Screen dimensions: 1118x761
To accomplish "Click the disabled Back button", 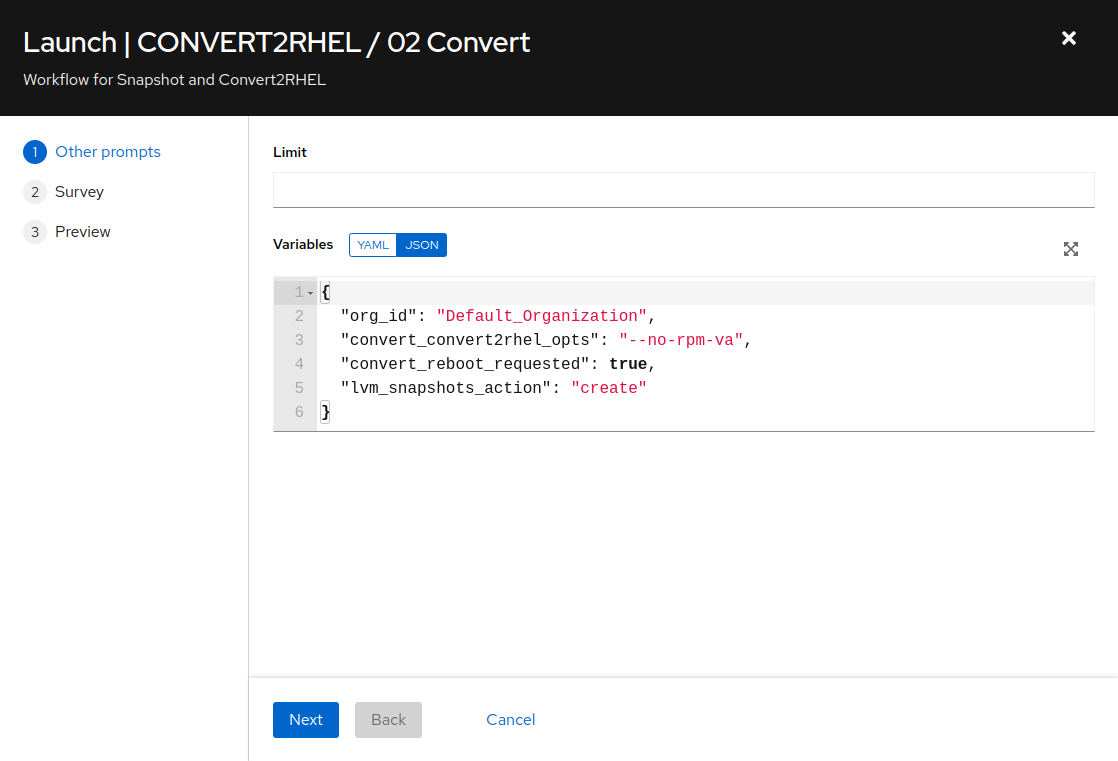I will coord(389,720).
